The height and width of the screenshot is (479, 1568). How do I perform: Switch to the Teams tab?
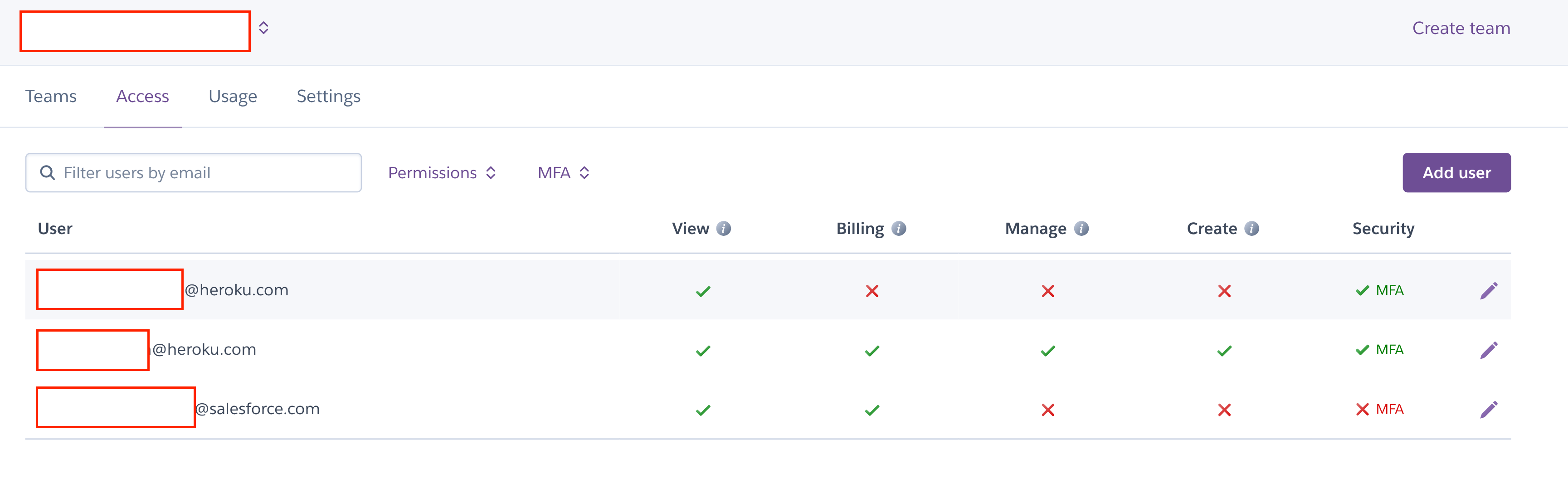coord(50,96)
